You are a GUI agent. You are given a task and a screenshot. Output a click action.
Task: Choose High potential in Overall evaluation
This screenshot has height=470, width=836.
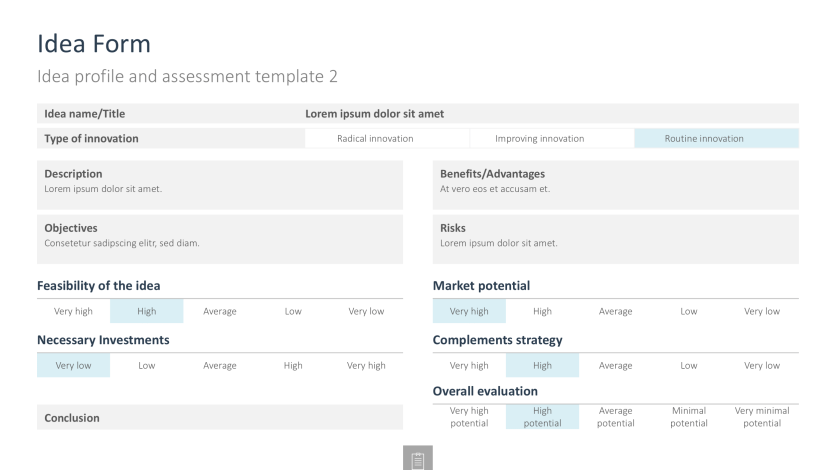(542, 417)
